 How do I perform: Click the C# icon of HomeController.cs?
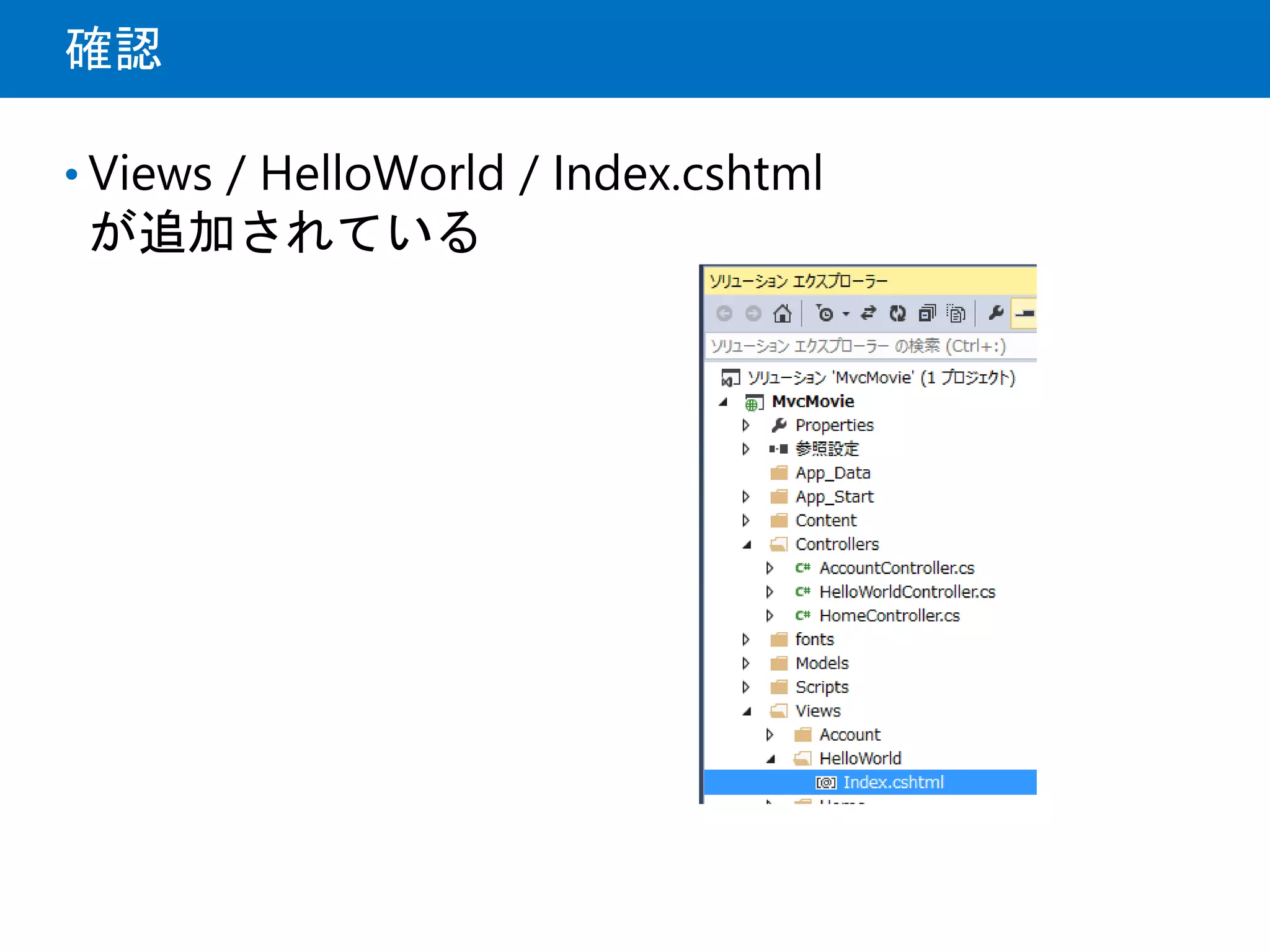[802, 615]
